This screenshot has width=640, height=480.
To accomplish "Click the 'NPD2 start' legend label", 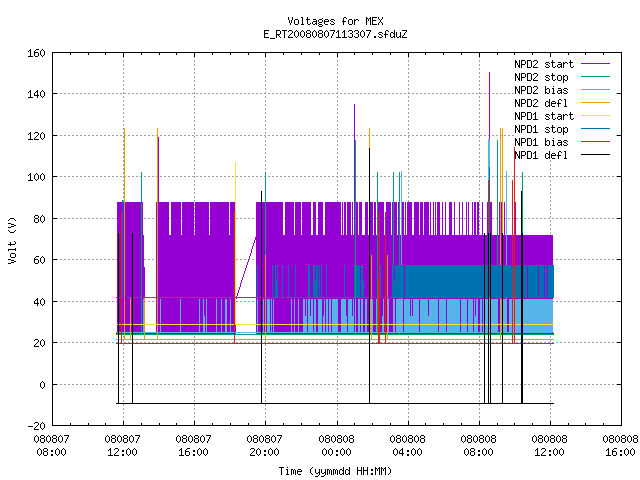I will [x=544, y=64].
